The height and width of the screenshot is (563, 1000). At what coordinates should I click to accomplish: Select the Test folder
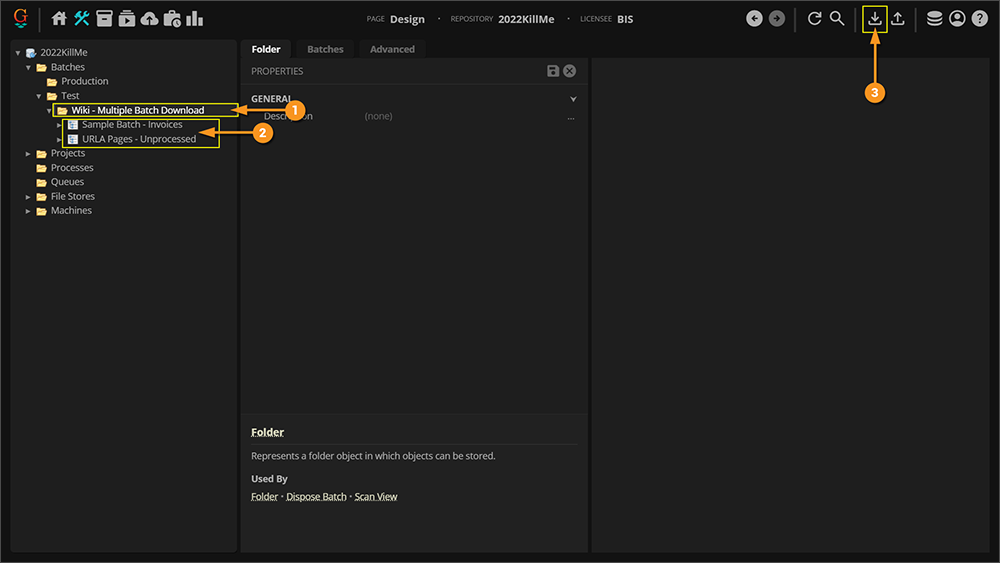pyautogui.click(x=70, y=96)
